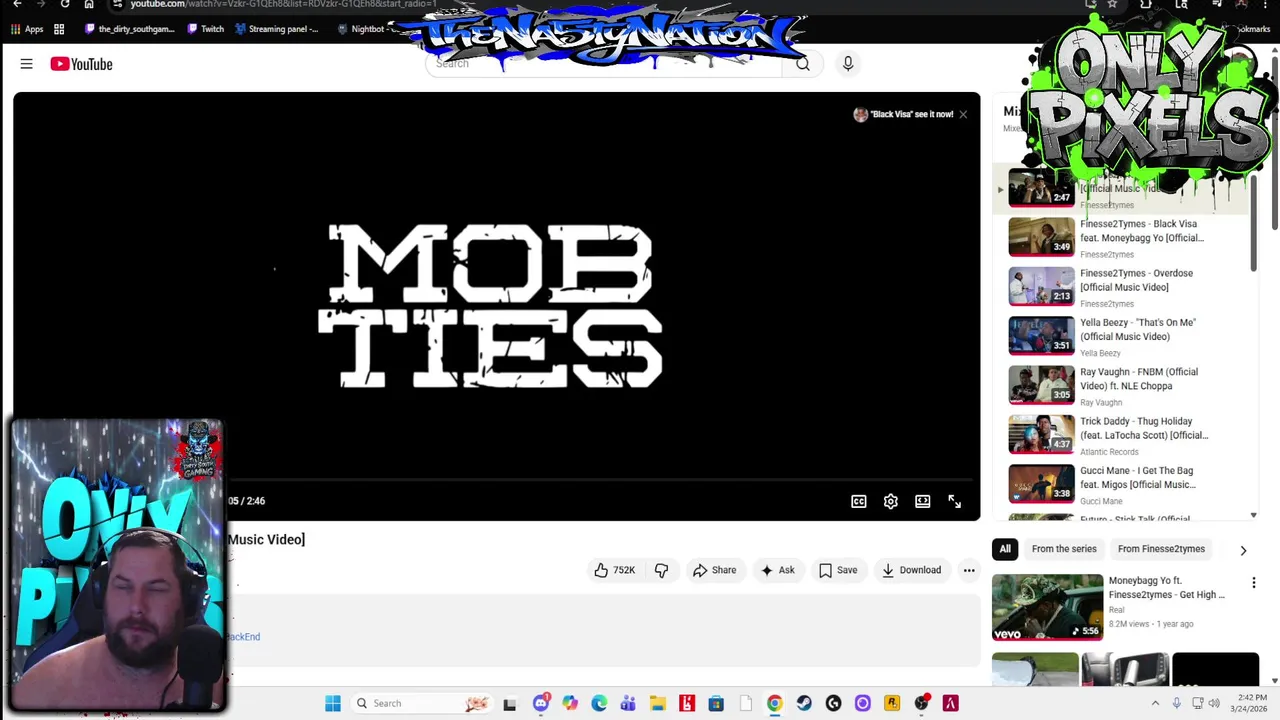This screenshot has width=1280, height=720.
Task: Click the browser address bar URL
Action: (x=283, y=4)
